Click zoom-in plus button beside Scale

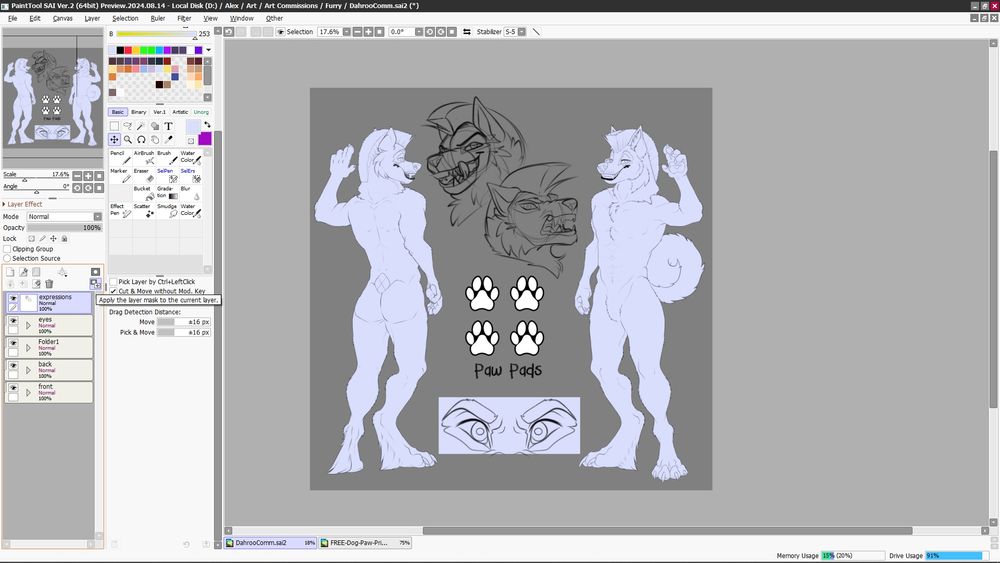88,176
